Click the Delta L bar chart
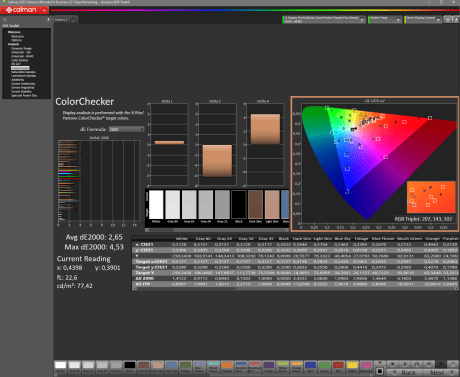 coord(168,144)
